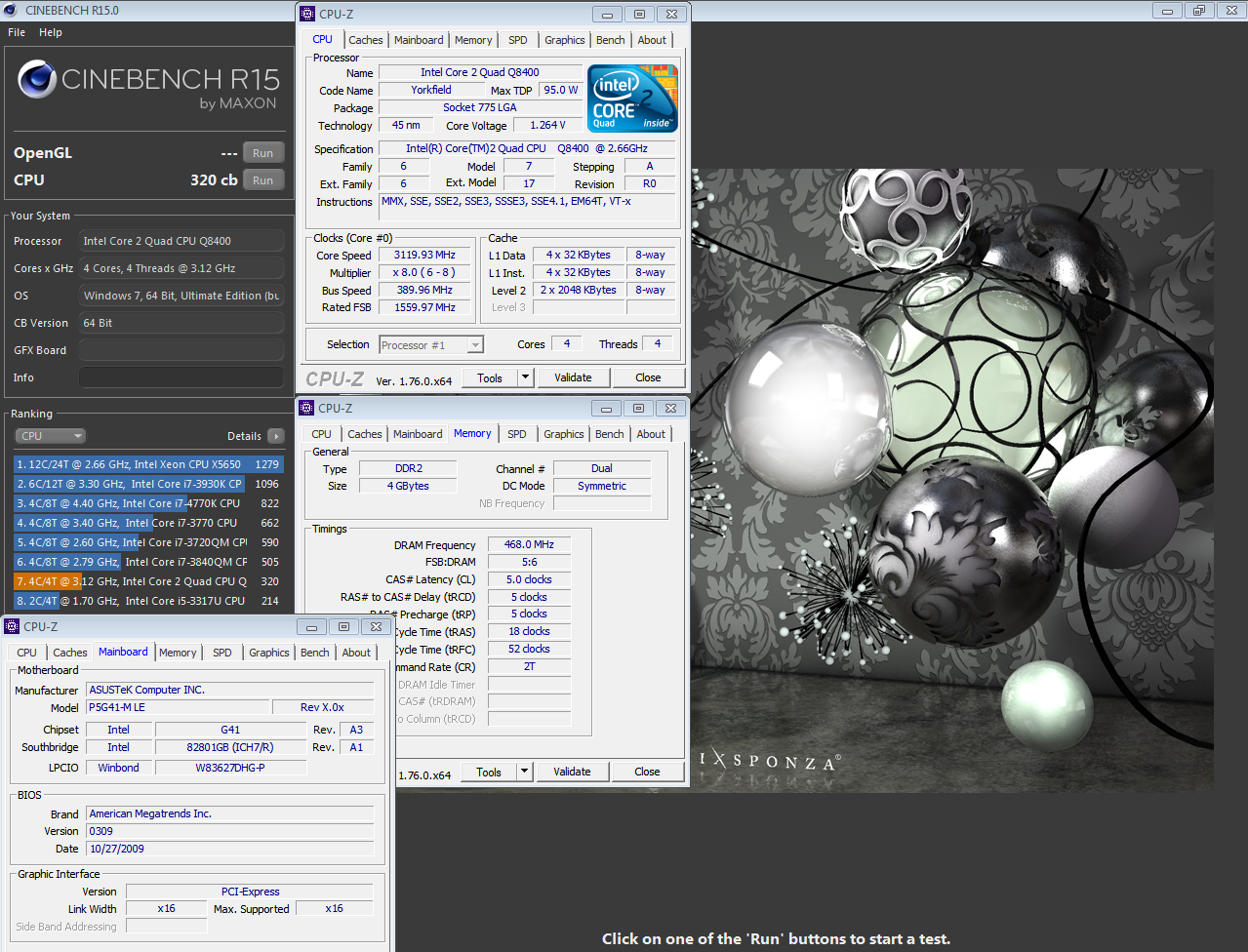The height and width of the screenshot is (952, 1248).
Task: Expand Tools dropdown arrow in Memory CPU-Z window
Action: point(524,772)
